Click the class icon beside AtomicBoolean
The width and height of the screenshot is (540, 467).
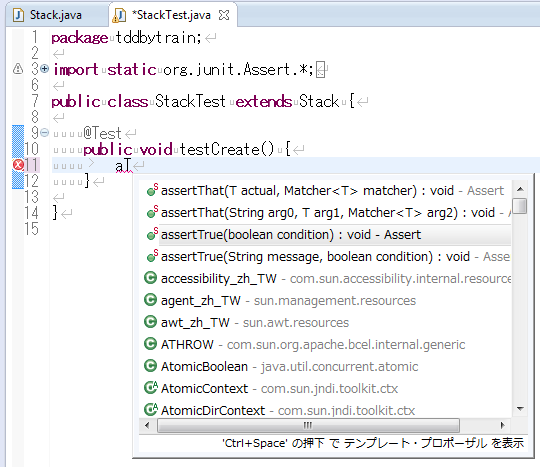point(150,366)
